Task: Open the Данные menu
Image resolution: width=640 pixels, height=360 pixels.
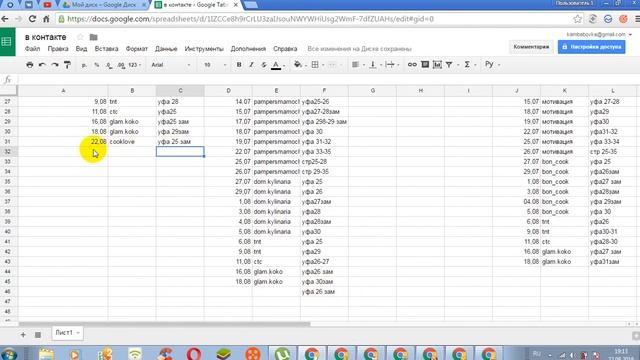Action: [x=166, y=49]
